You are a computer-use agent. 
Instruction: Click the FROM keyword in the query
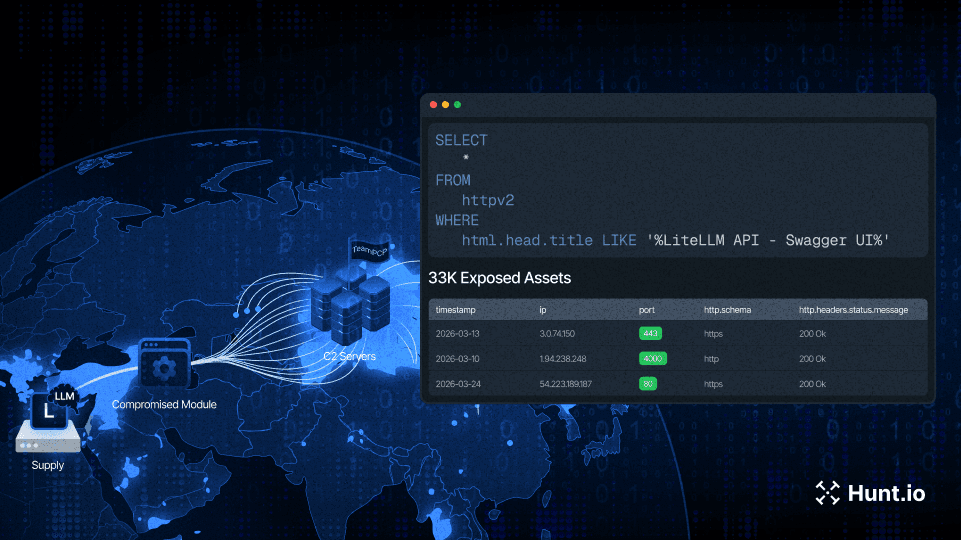[x=453, y=180]
